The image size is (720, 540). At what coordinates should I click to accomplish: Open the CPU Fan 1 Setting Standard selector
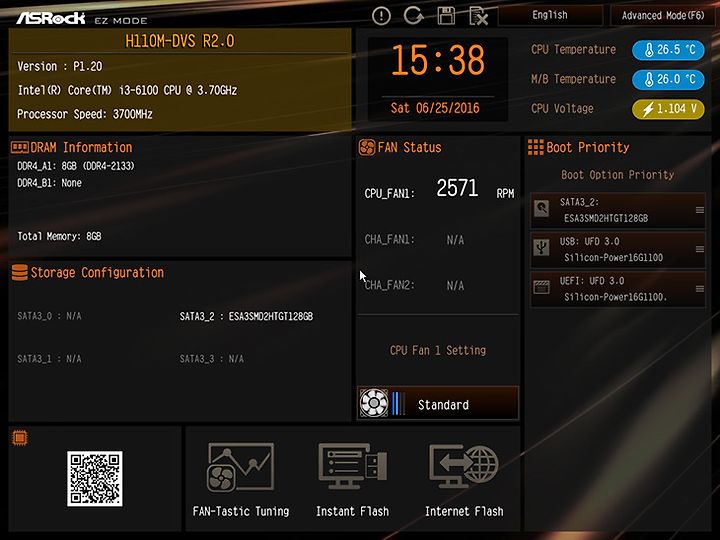[438, 404]
